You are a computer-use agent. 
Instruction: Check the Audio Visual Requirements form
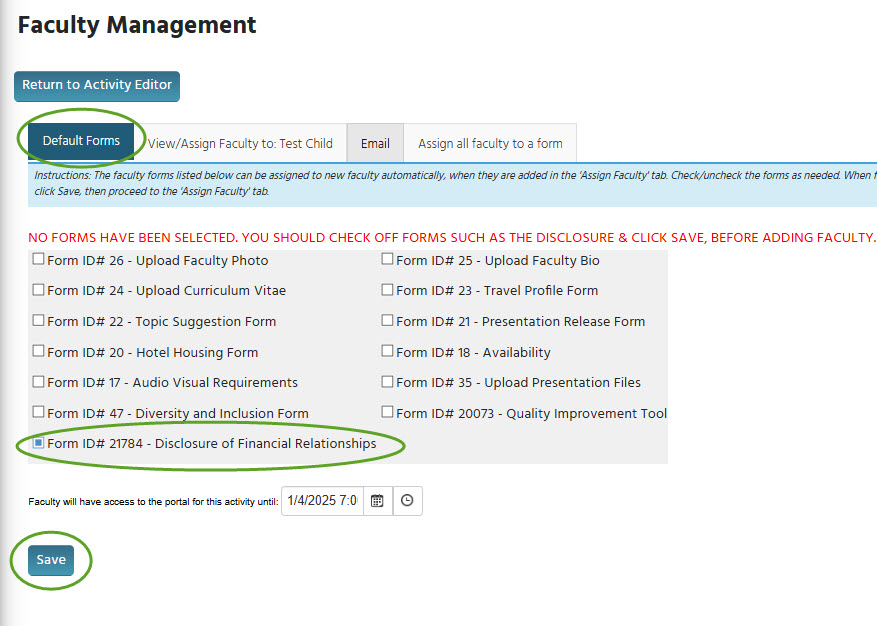click(x=38, y=382)
